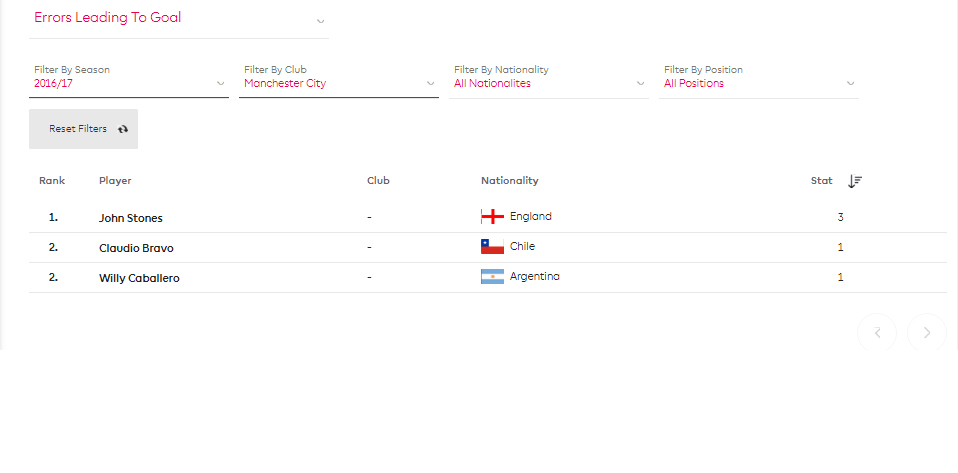Image resolution: width=958 pixels, height=473 pixels.
Task: Click the sort descending icon next to Stat
Action: point(855,181)
